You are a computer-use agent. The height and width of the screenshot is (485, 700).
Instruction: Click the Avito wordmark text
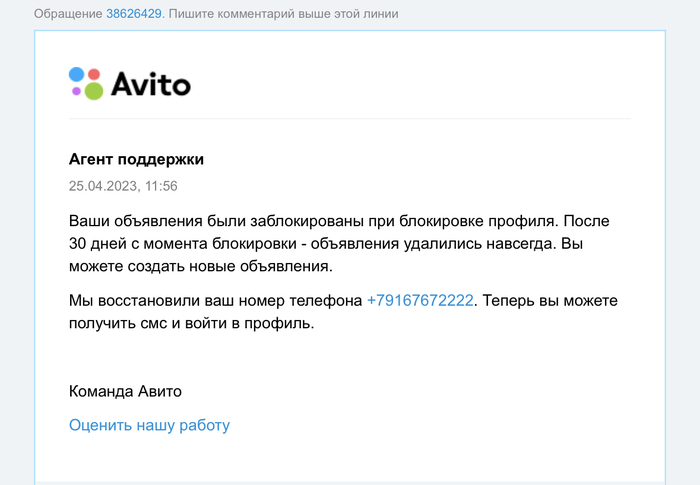(150, 83)
